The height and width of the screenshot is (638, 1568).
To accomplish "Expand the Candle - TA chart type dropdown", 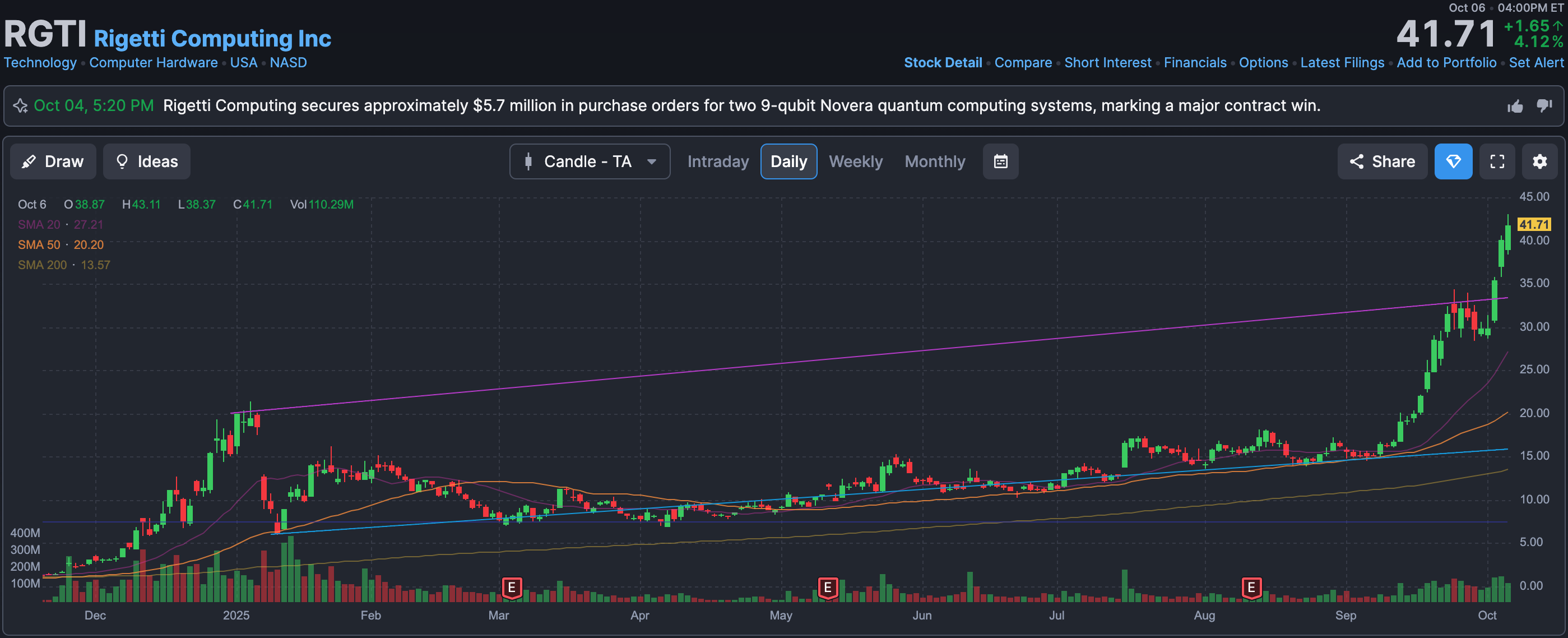I will 589,161.
